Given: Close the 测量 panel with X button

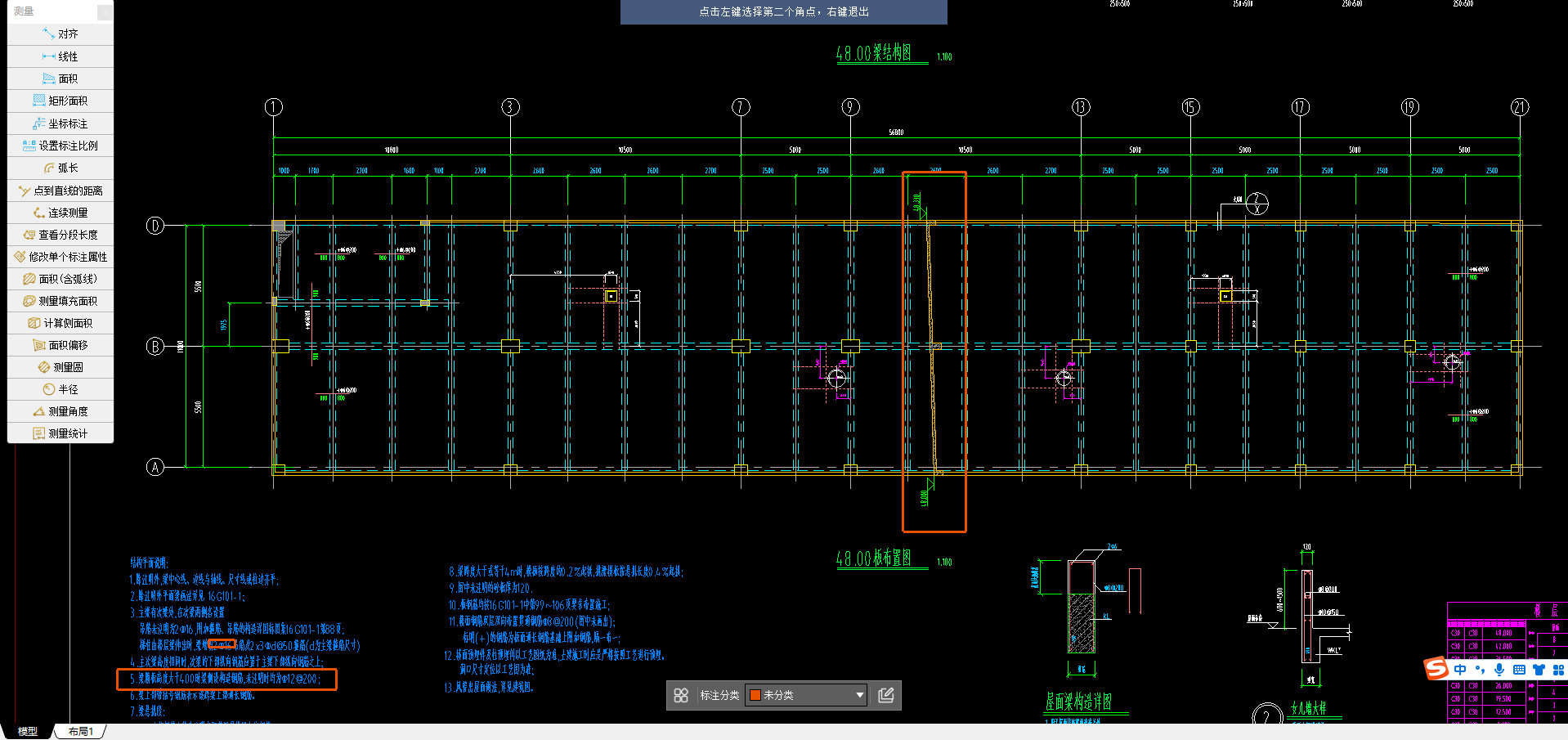Looking at the screenshot, I should (105, 11).
